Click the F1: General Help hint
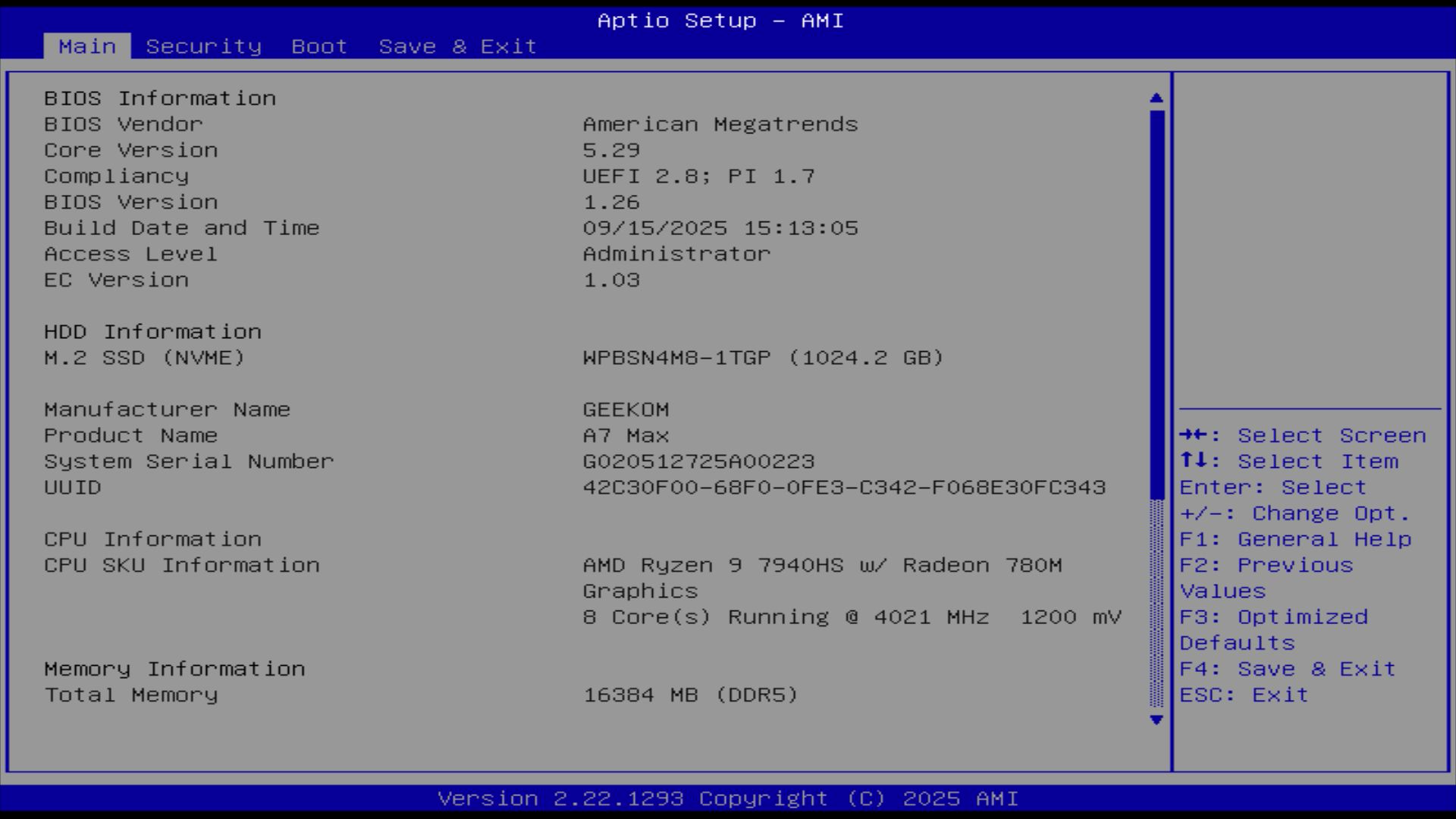1456x819 pixels. pyautogui.click(x=1294, y=539)
